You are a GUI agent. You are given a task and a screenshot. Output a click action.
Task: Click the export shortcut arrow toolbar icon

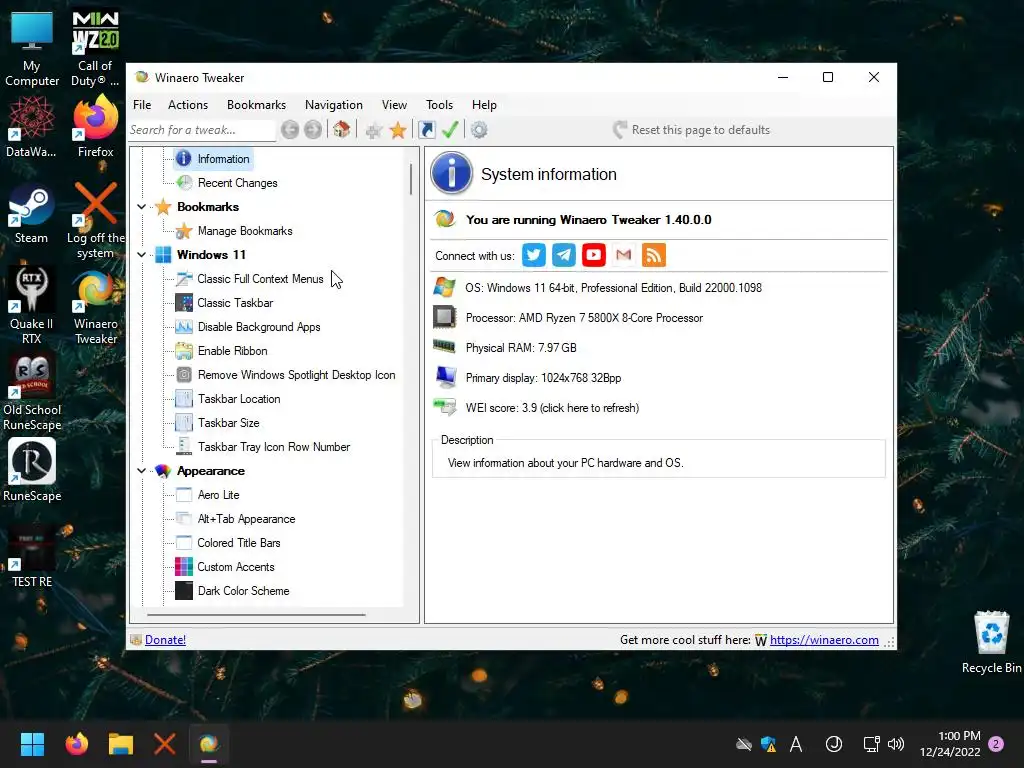(427, 130)
